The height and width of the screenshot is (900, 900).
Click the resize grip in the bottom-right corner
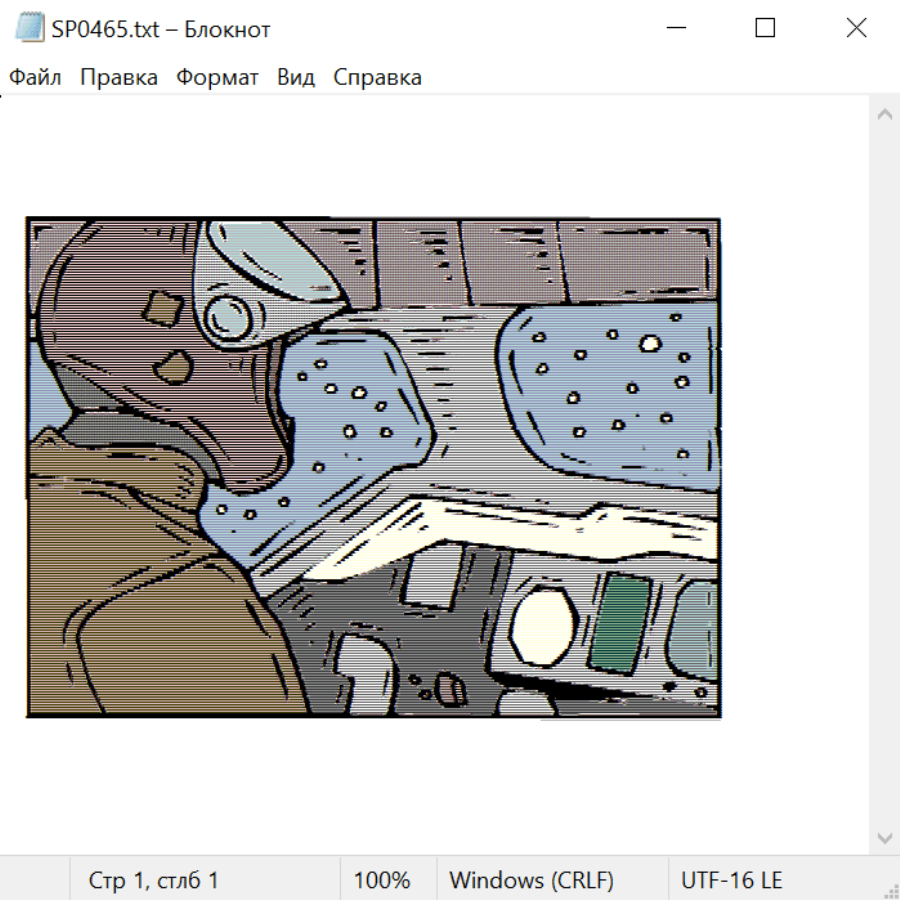tap(890, 890)
